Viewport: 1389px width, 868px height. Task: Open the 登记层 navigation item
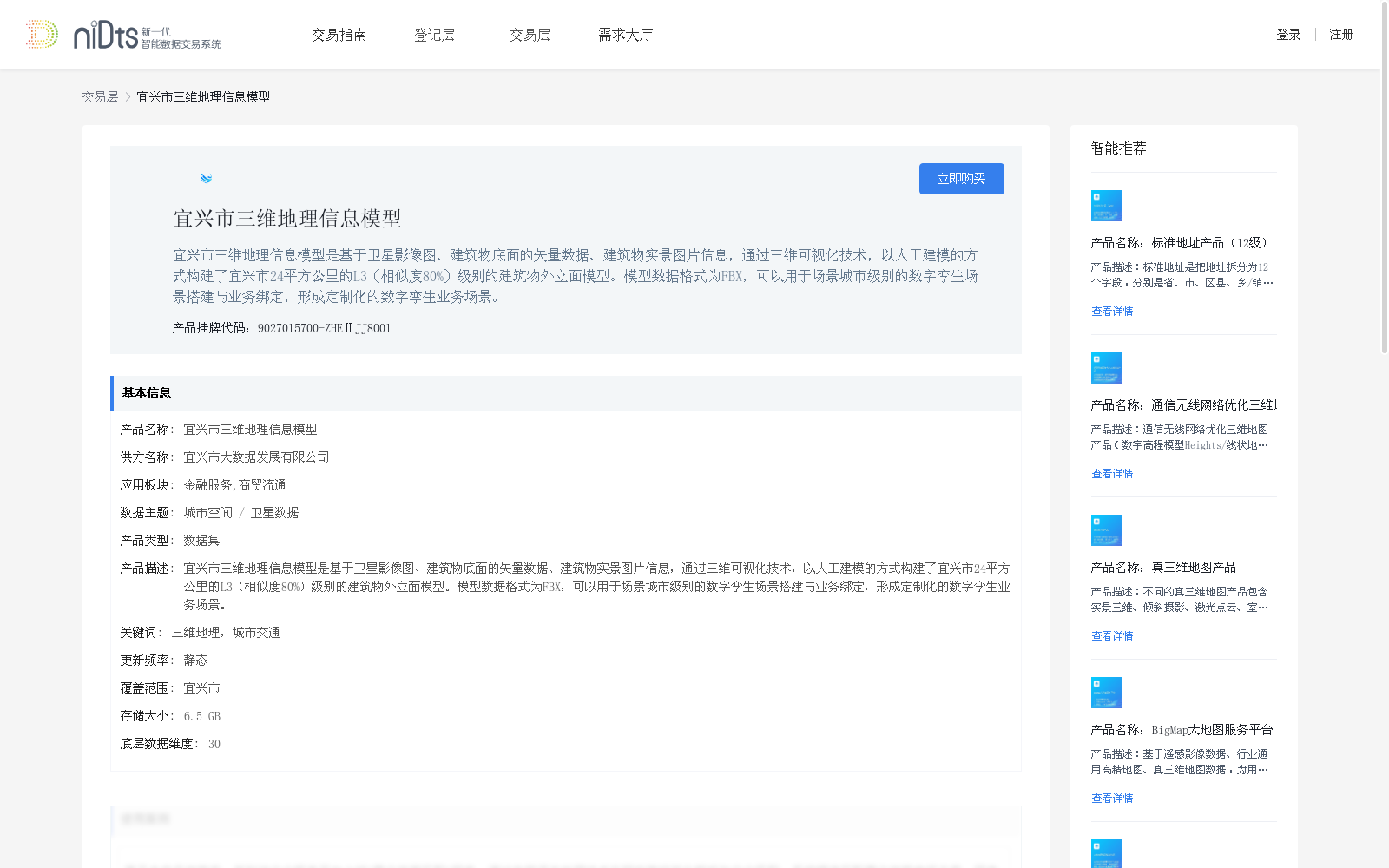click(435, 35)
